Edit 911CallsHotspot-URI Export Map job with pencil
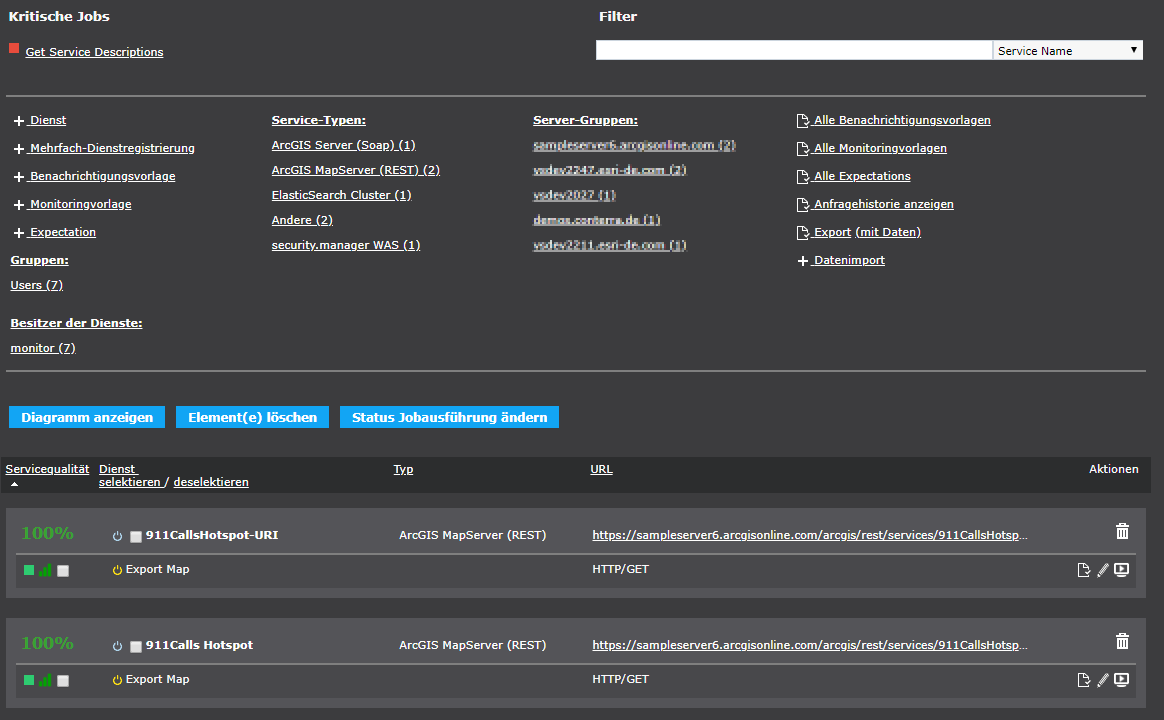 [1103, 570]
